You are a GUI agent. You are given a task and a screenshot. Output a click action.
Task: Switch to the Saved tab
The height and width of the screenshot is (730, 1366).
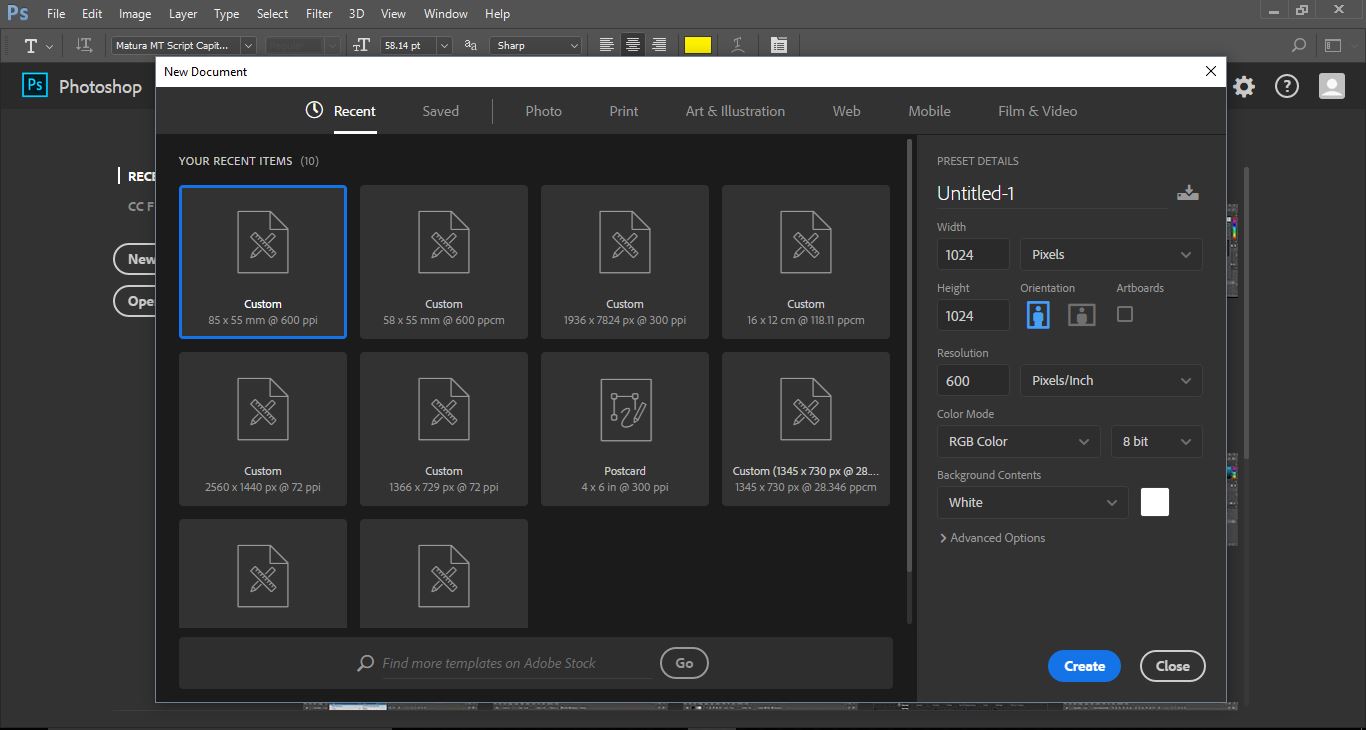[x=440, y=111]
